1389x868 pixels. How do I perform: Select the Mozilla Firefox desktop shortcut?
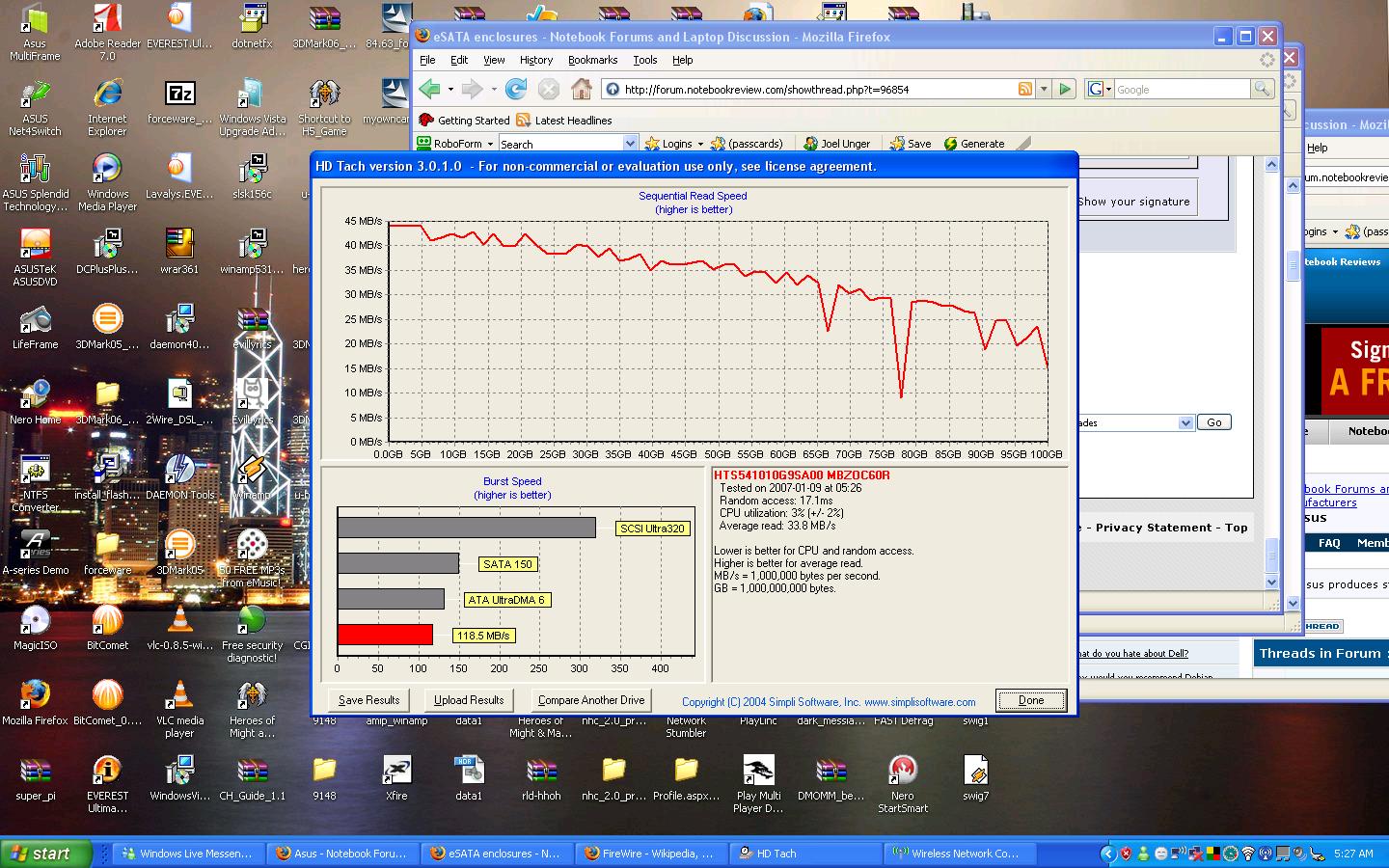click(x=35, y=703)
